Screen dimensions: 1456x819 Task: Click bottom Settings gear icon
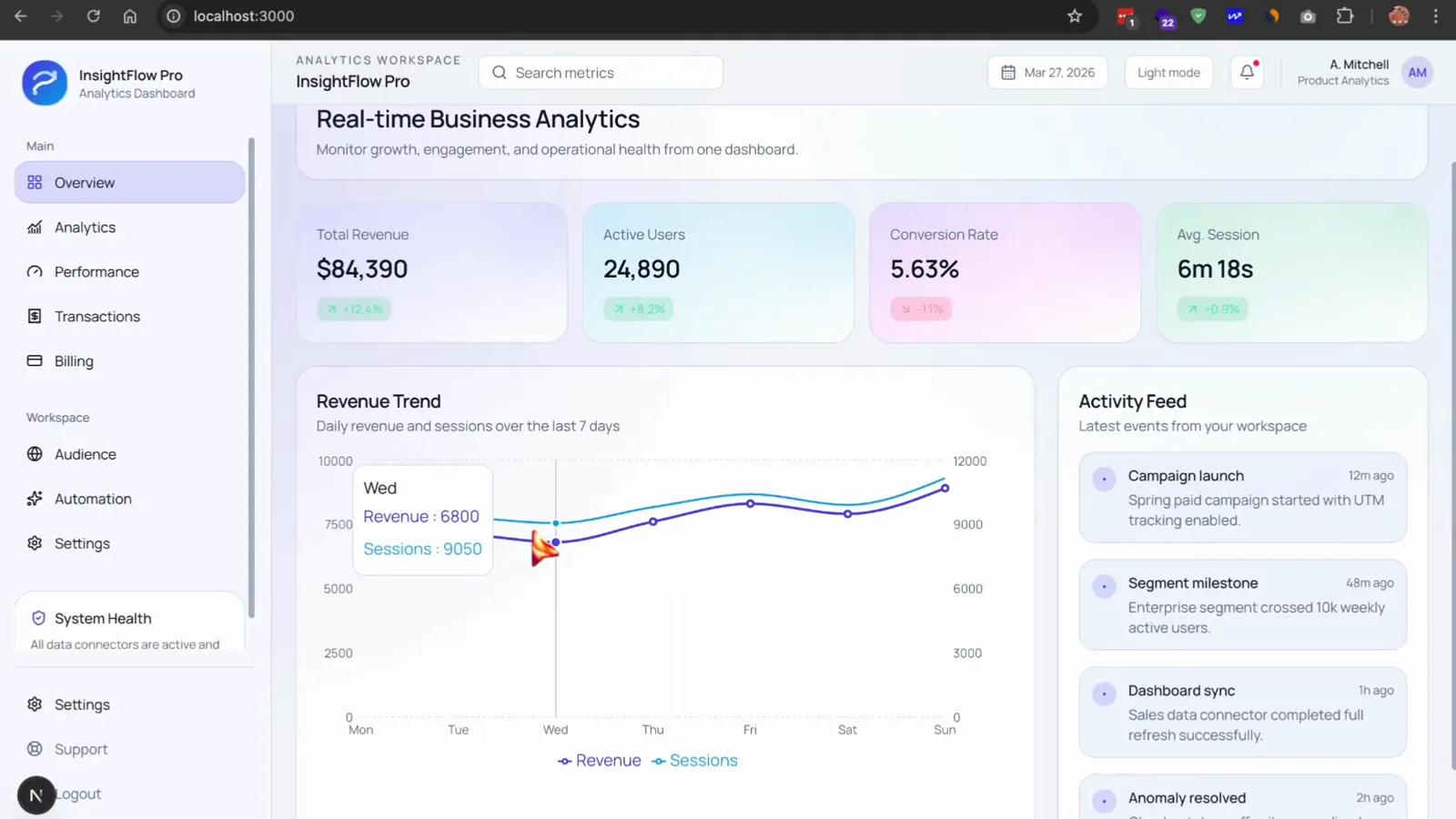[35, 704]
